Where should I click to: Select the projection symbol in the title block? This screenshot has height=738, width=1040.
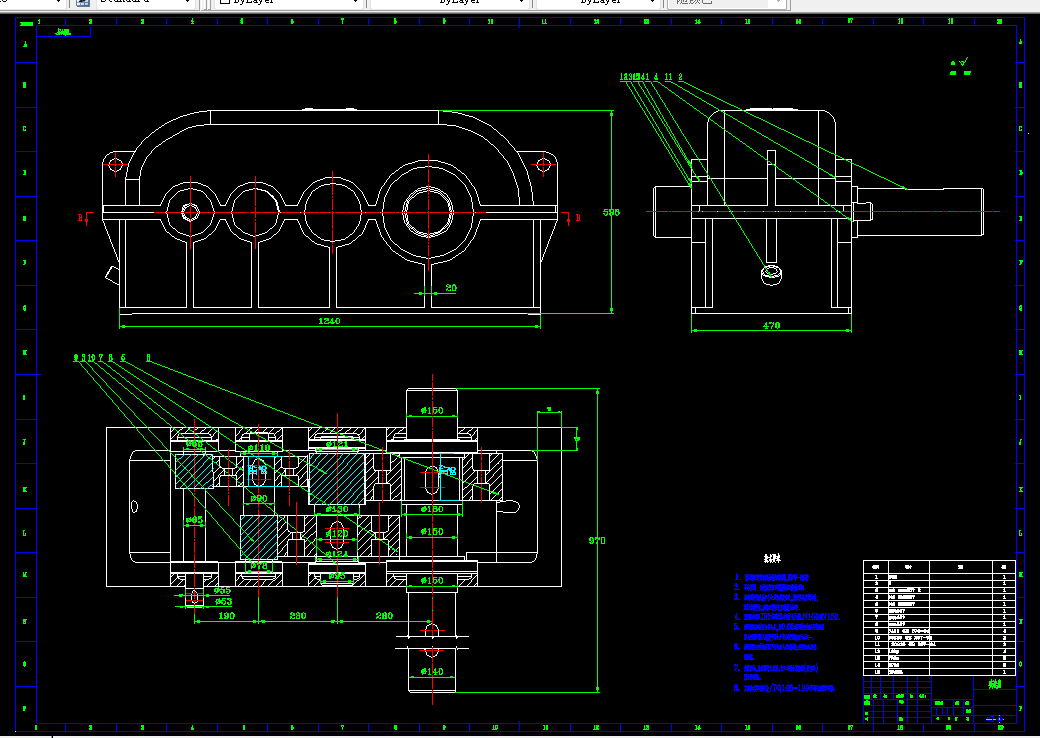(x=995, y=719)
